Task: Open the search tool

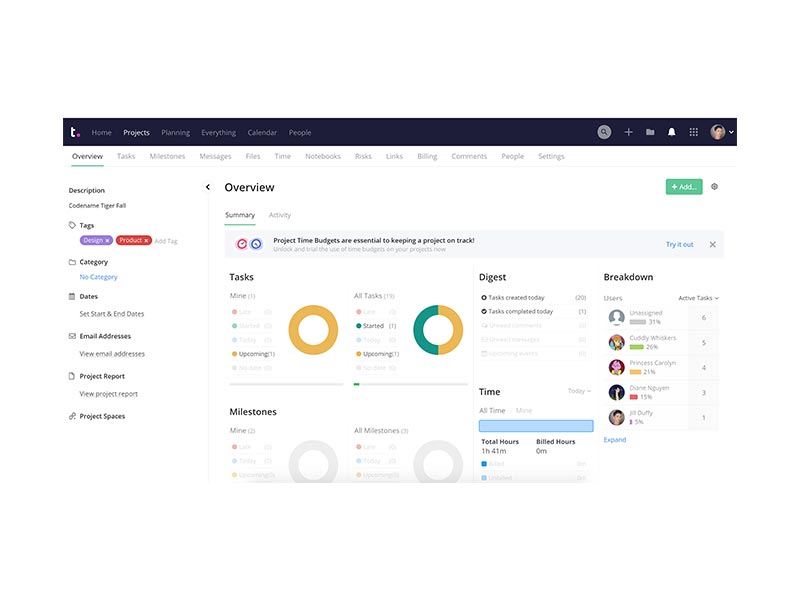Action: 604,131
